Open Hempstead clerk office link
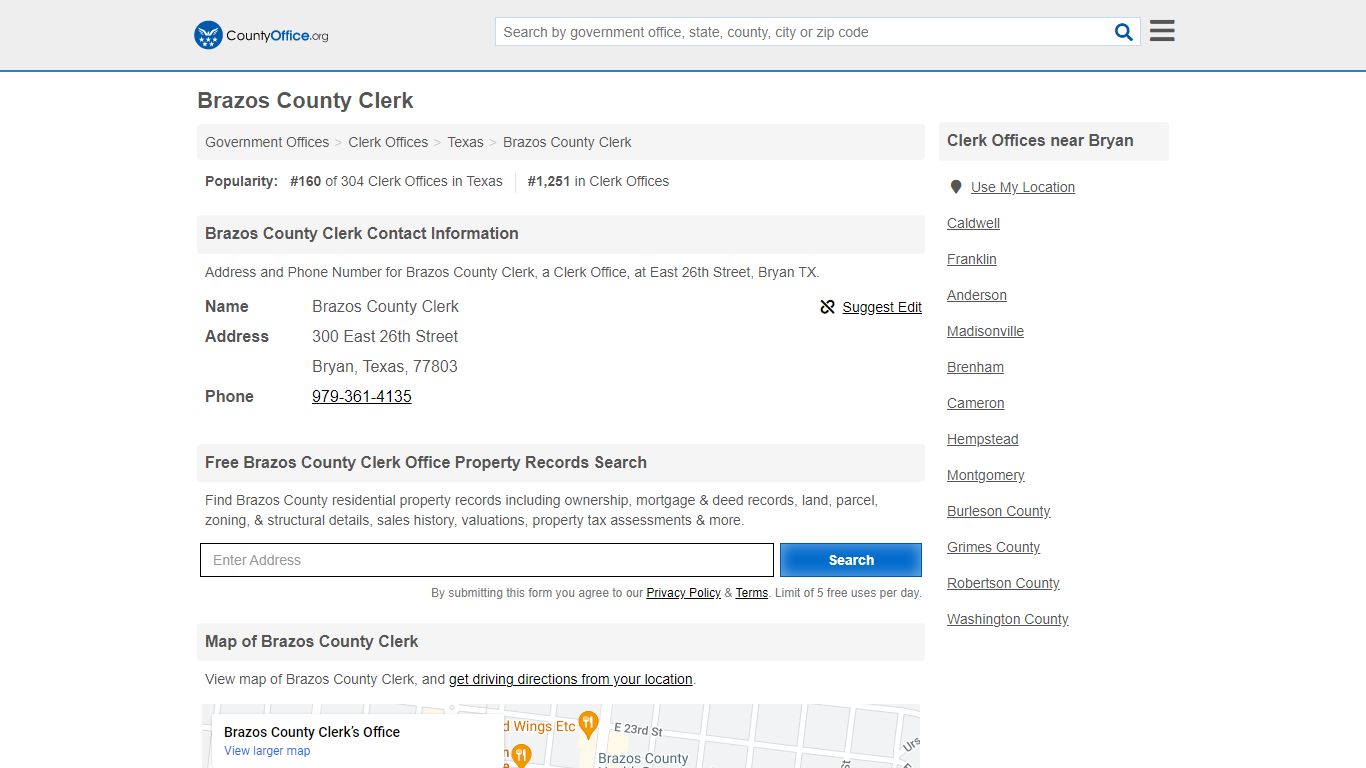The height and width of the screenshot is (768, 1366). (x=983, y=439)
